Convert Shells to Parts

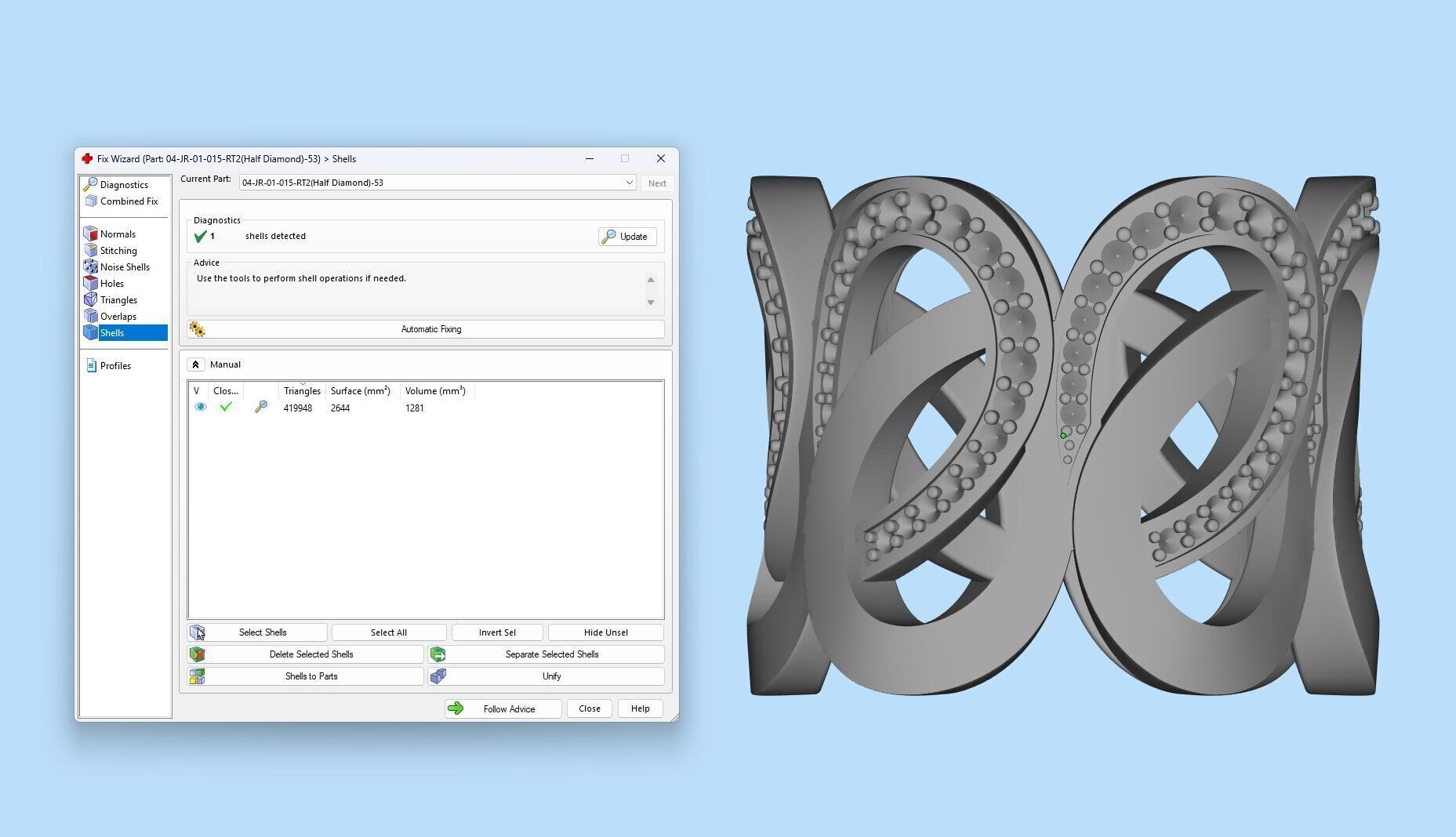[306, 676]
